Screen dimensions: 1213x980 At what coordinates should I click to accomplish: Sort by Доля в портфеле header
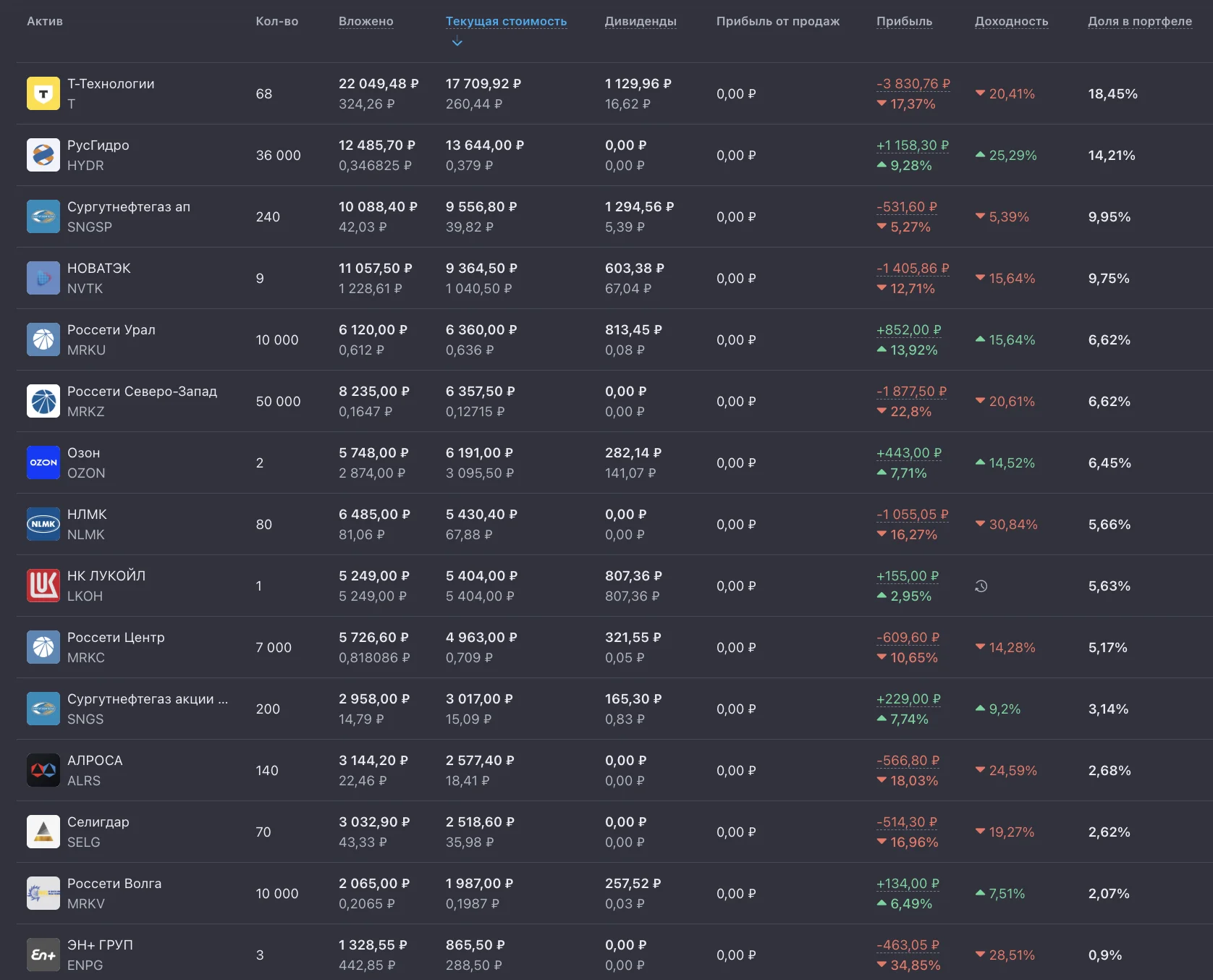(1140, 21)
